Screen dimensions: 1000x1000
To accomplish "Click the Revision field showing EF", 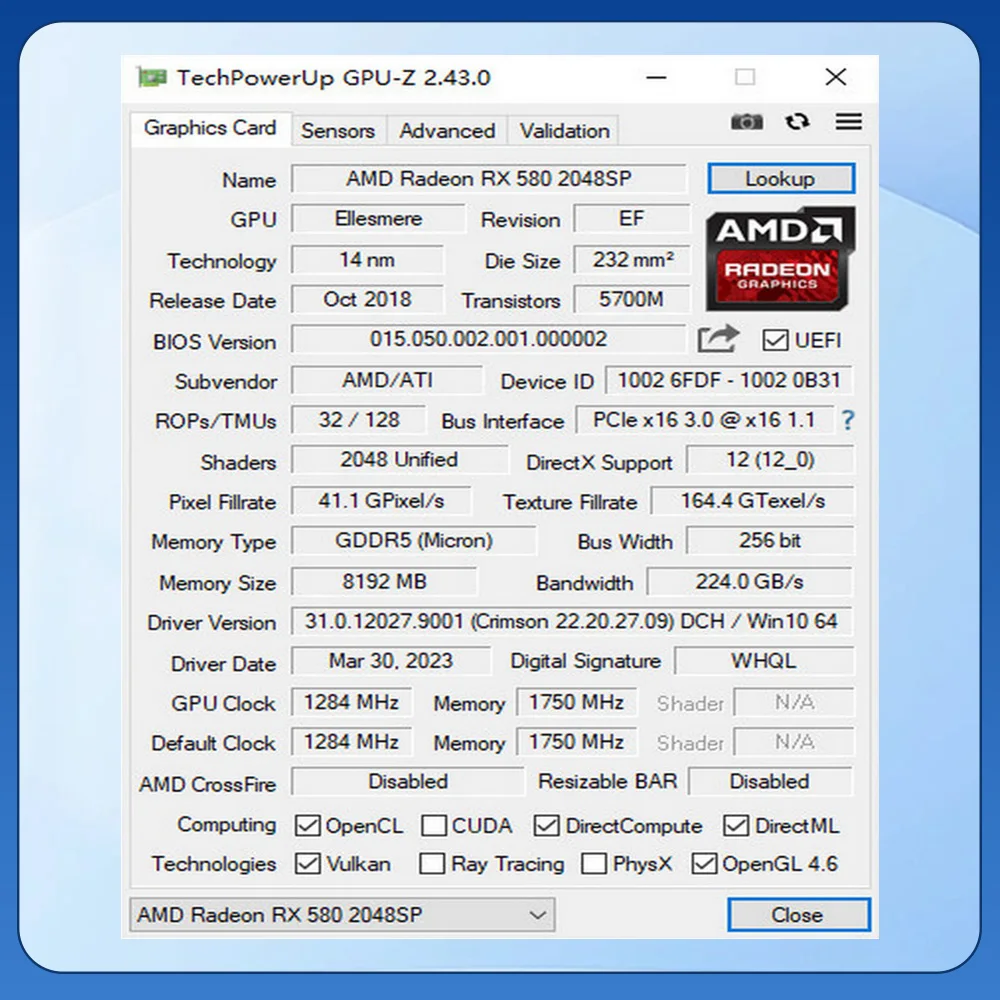I will [632, 219].
